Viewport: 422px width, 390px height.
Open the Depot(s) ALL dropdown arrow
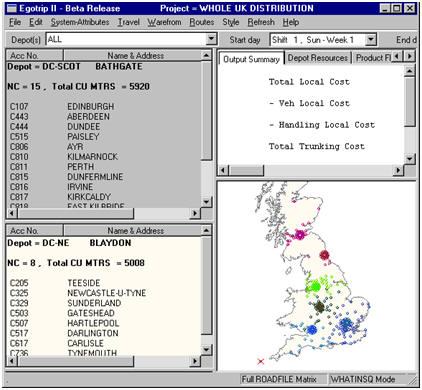click(x=211, y=39)
